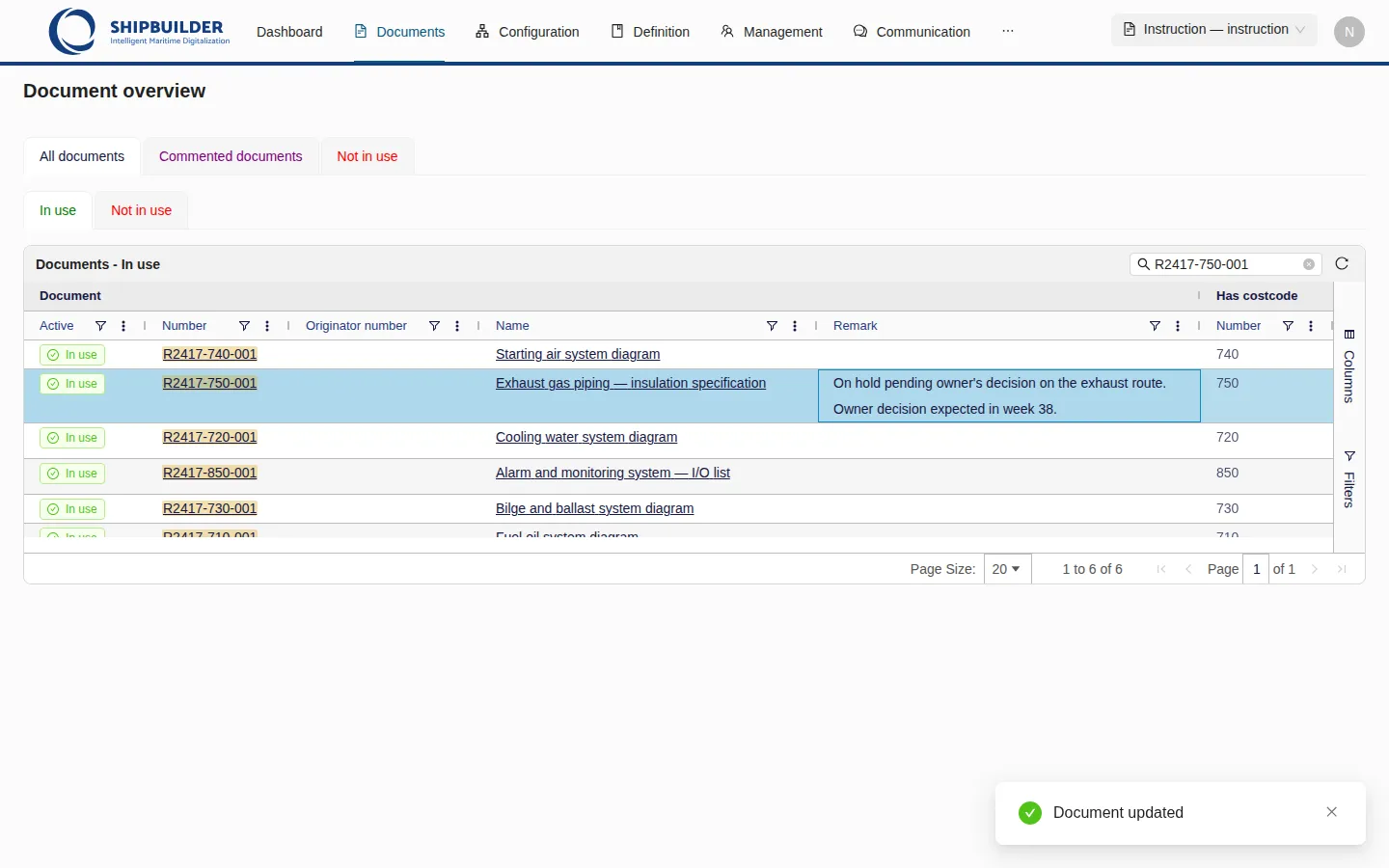Go to next page arrow
Screen dimensions: 1389x868
pyautogui.click(x=1315, y=569)
